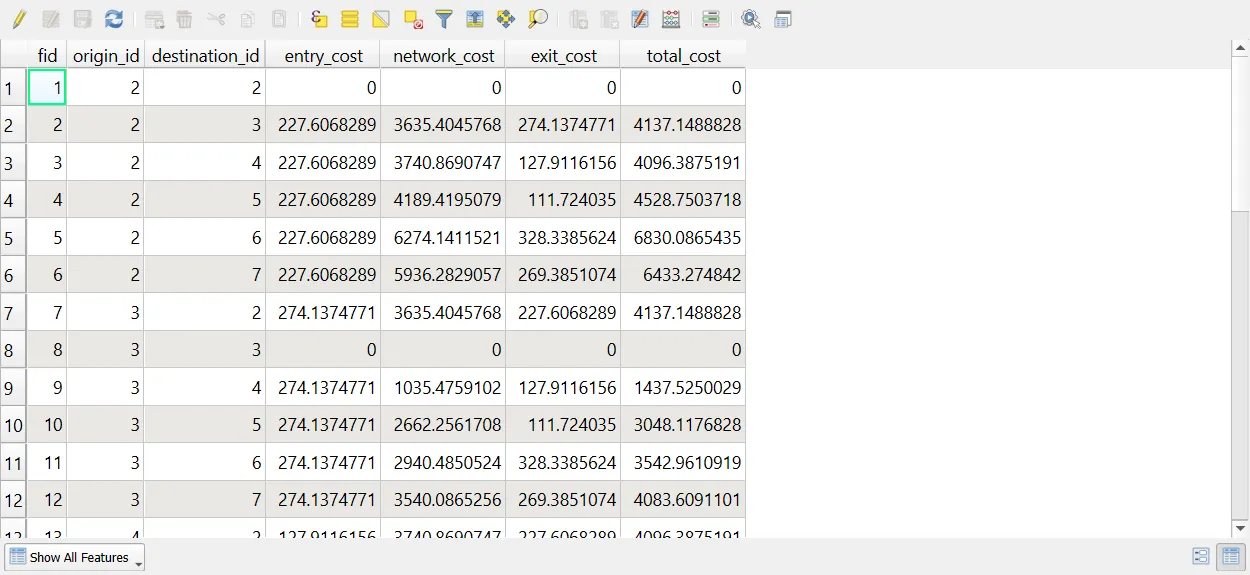Click the copy selected rows icon
The width and height of the screenshot is (1250, 575).
pyautogui.click(x=248, y=19)
